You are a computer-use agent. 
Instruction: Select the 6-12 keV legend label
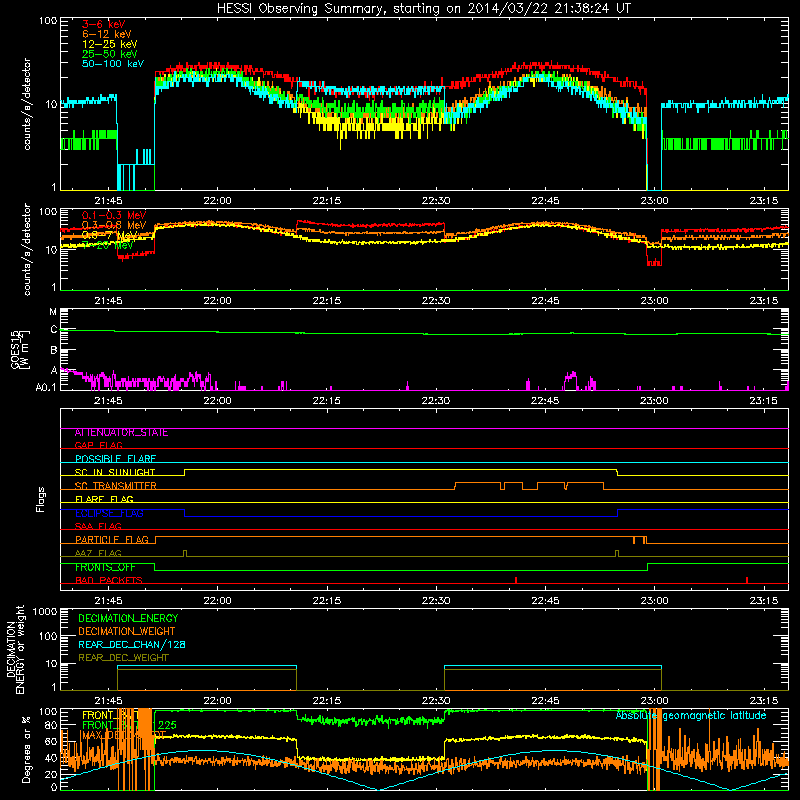[x=107, y=34]
